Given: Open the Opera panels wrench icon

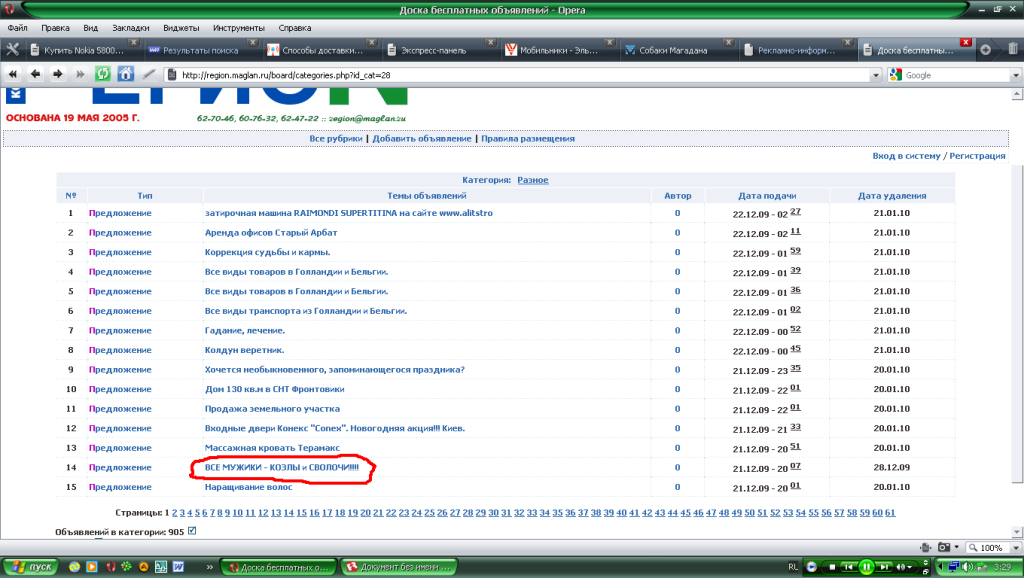Looking at the screenshot, I should [x=13, y=49].
